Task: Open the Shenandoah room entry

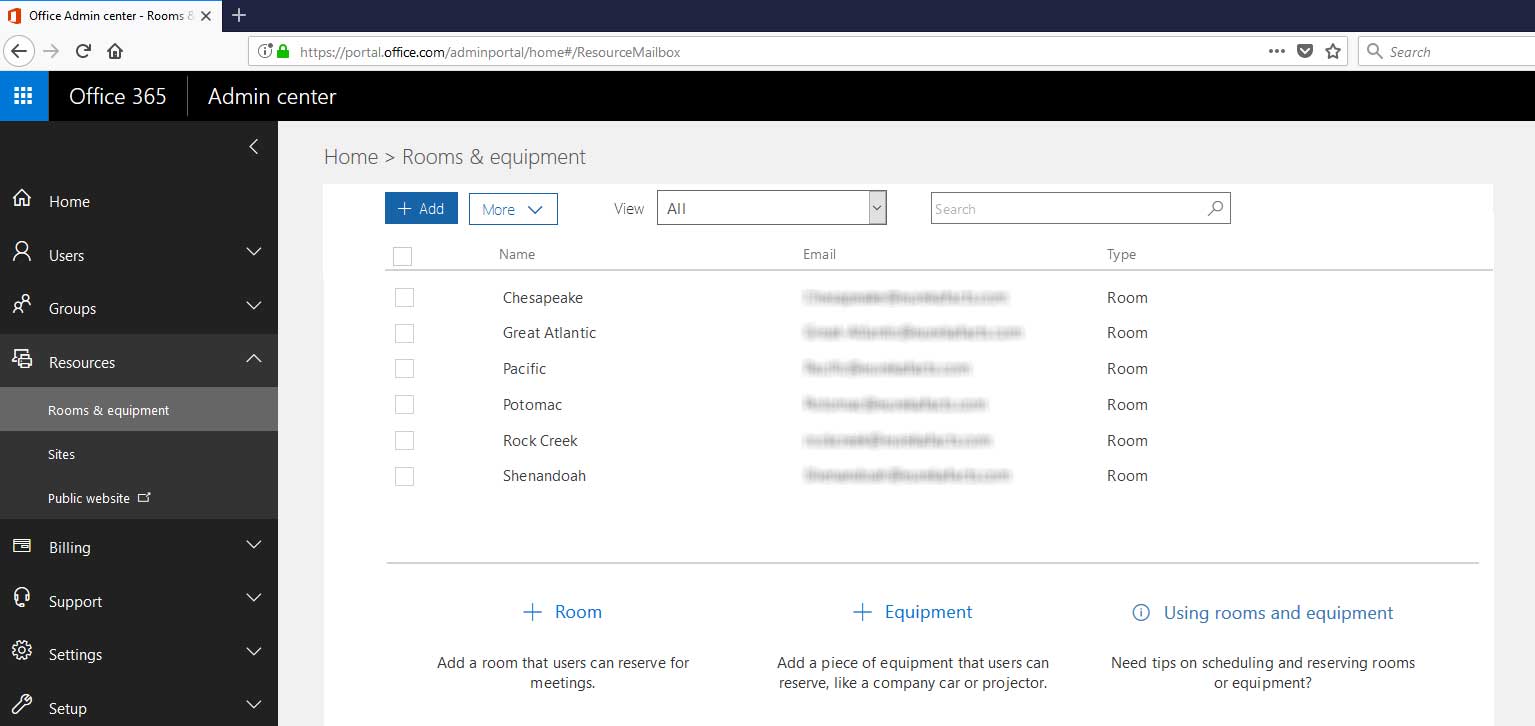Action: 544,476
